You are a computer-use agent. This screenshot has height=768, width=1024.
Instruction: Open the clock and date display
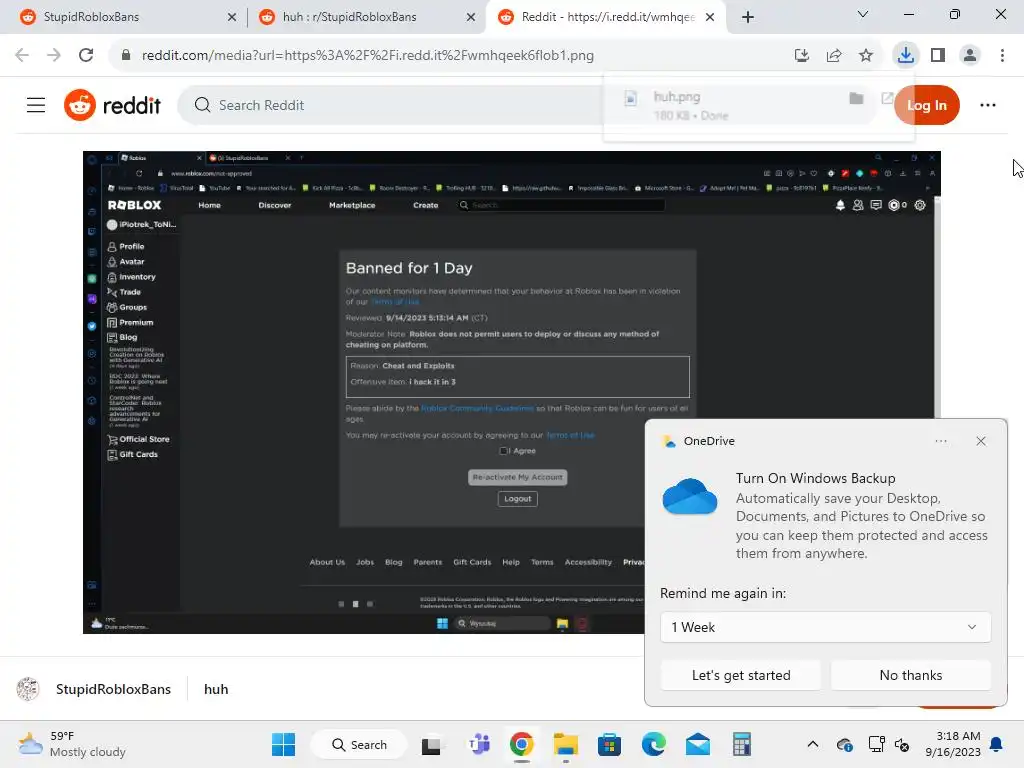[953, 744]
